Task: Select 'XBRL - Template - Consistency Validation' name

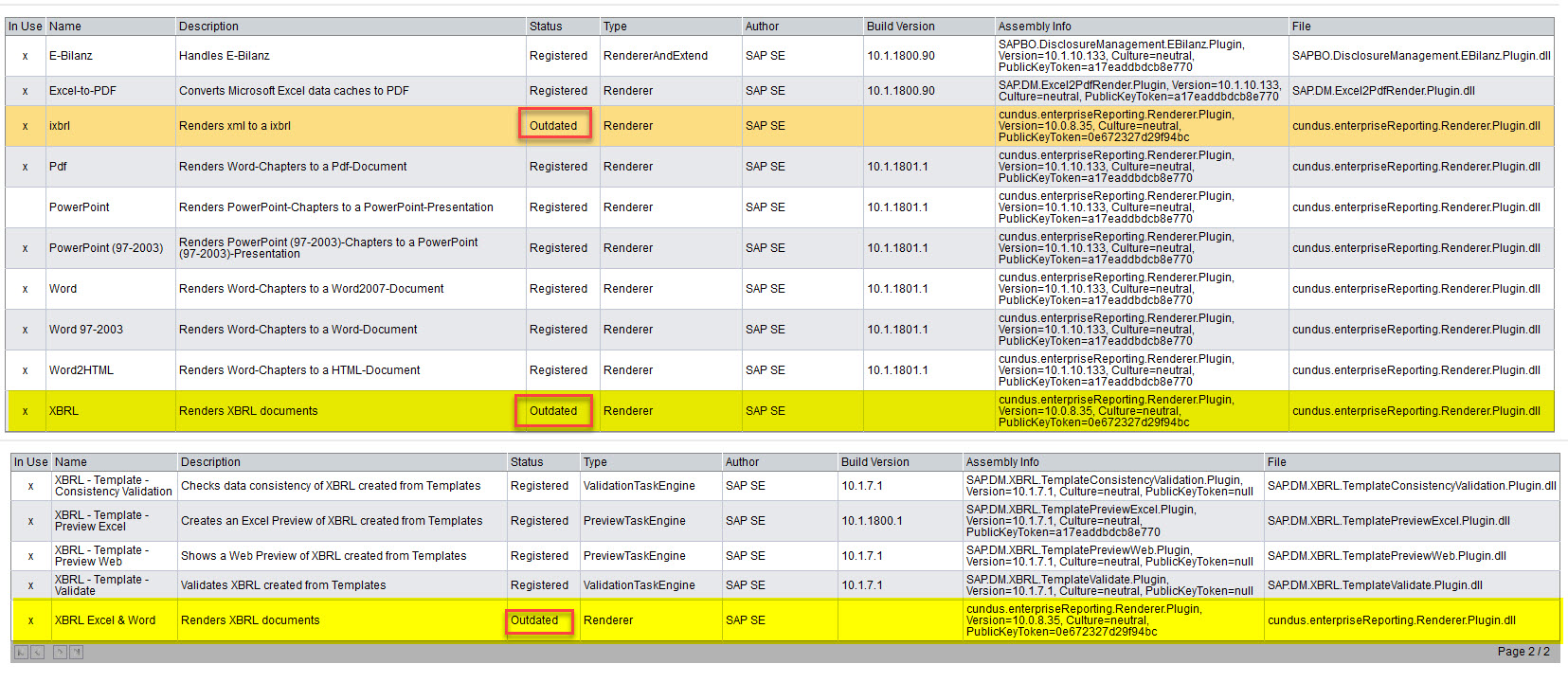Action: coord(114,486)
